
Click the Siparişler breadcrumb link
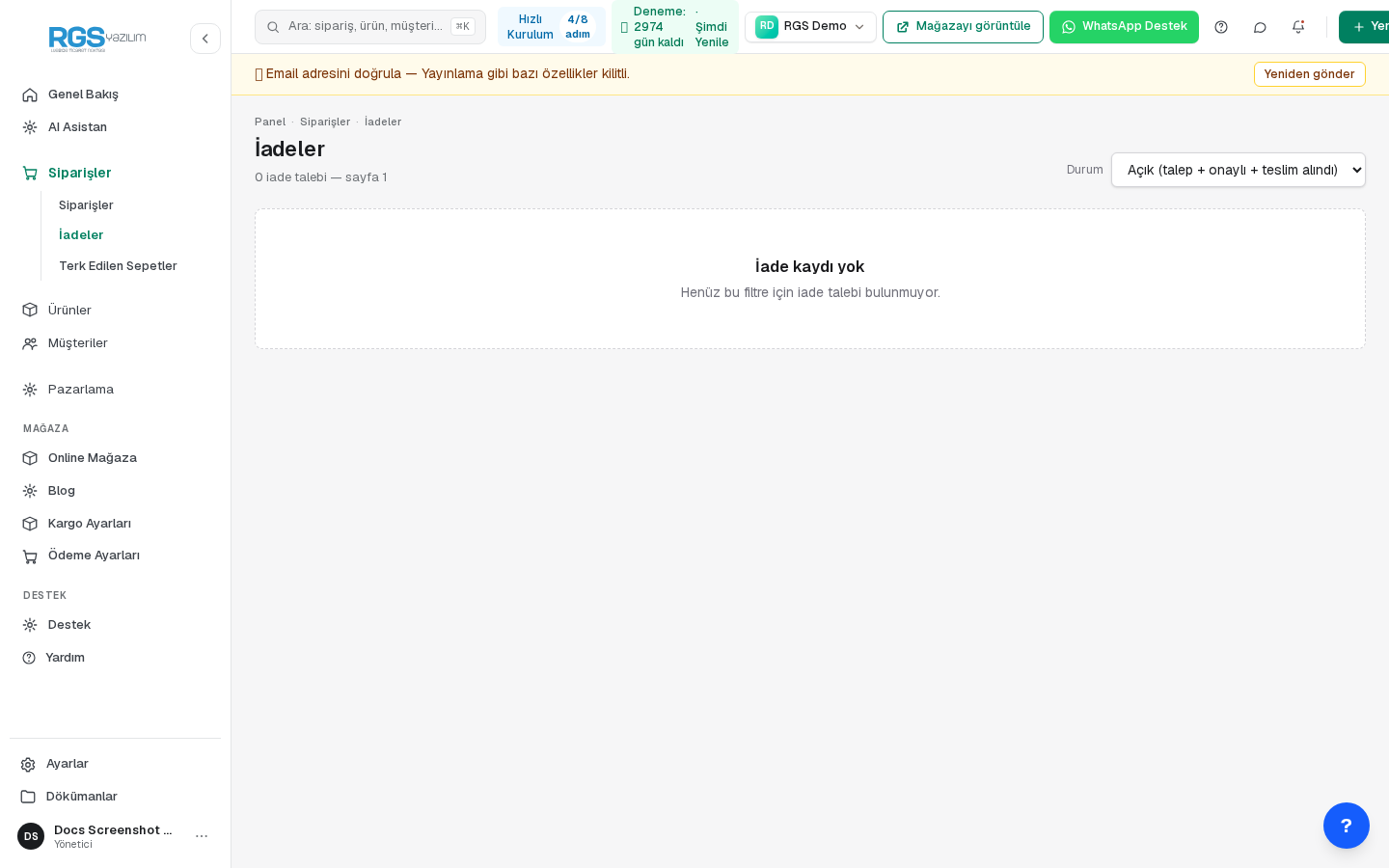point(325,122)
